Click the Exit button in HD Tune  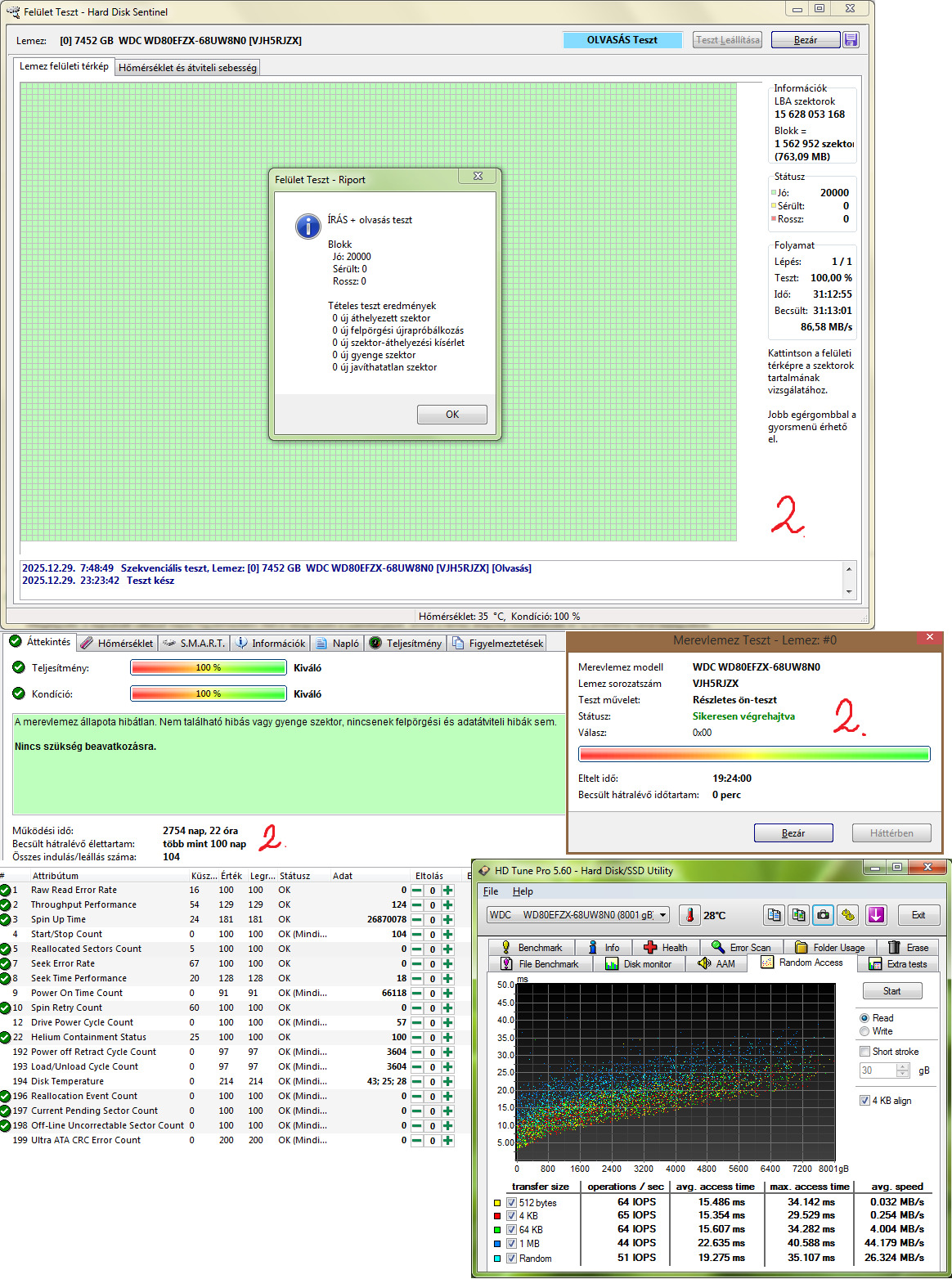pos(918,915)
